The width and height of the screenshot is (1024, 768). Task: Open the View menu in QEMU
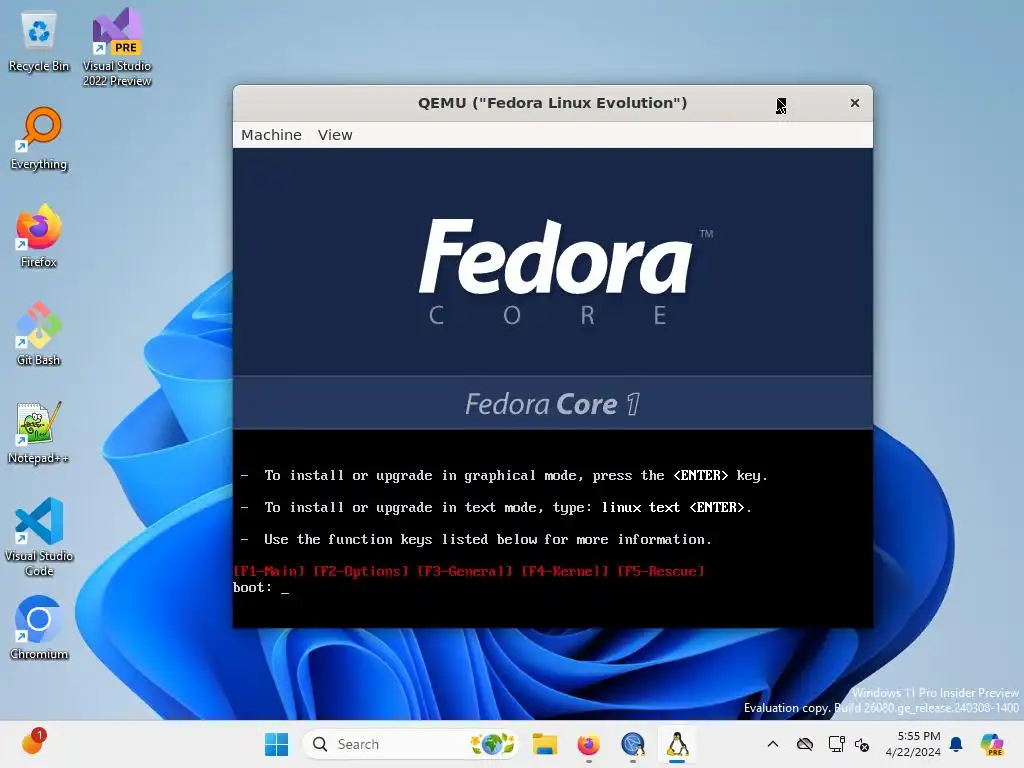(335, 135)
